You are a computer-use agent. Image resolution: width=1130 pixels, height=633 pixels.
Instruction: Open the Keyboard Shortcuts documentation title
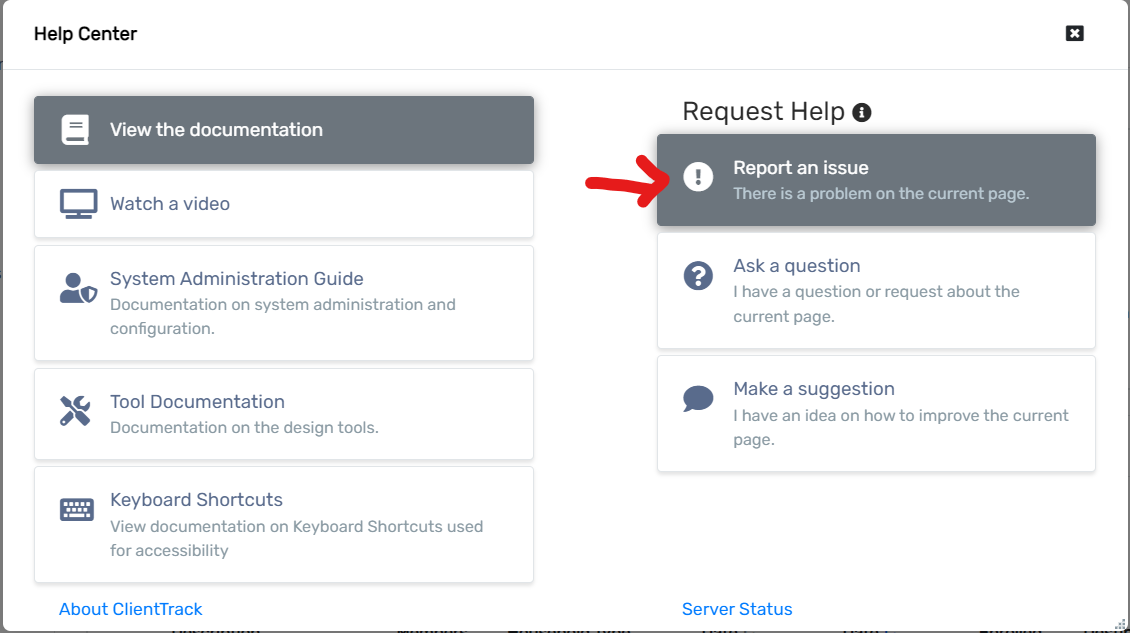196,500
